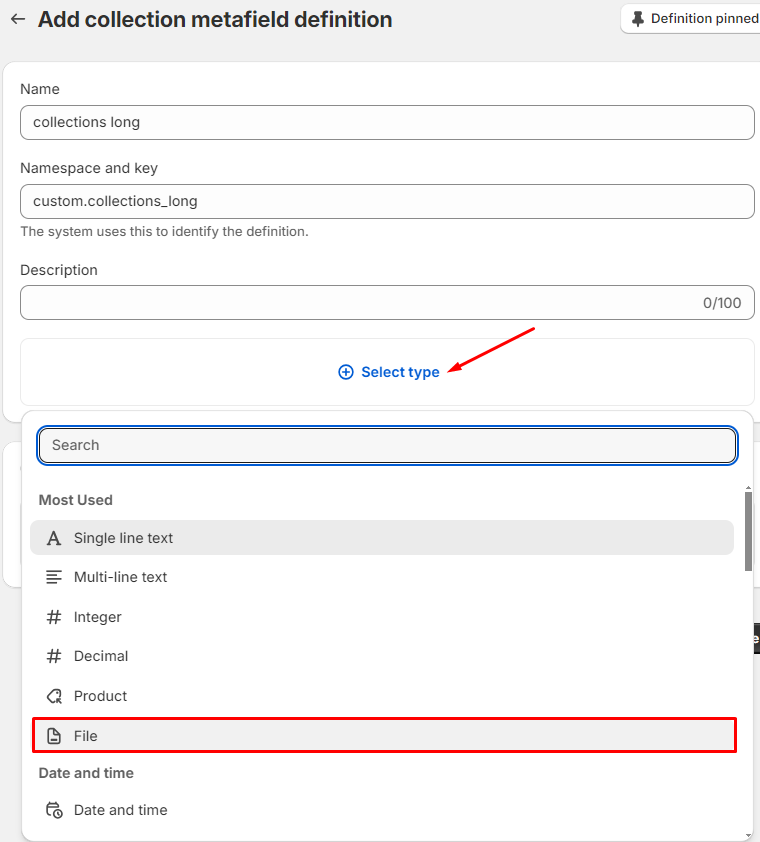Focus the Name input field

(386, 122)
